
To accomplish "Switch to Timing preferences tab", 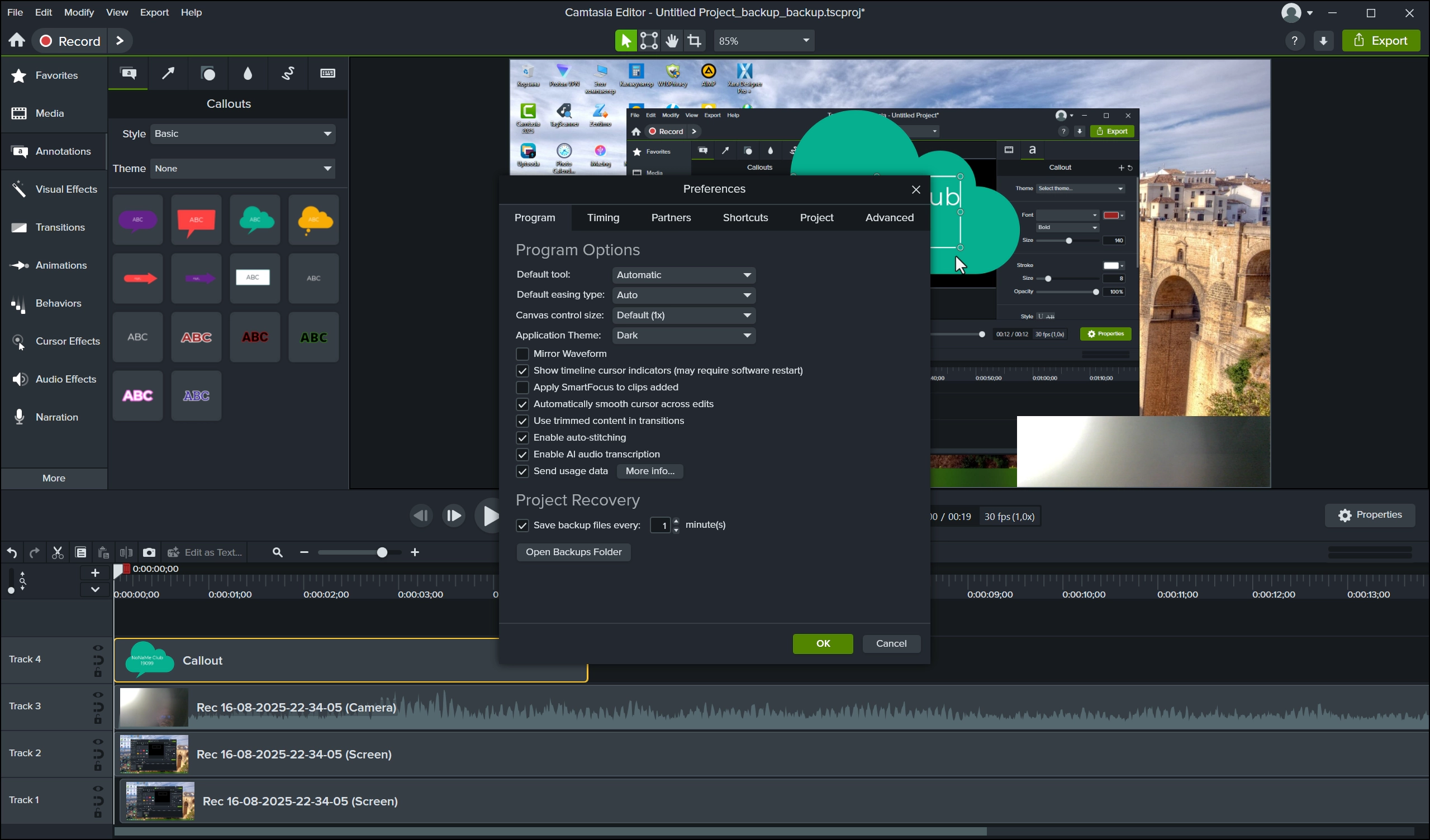I will click(x=603, y=218).
